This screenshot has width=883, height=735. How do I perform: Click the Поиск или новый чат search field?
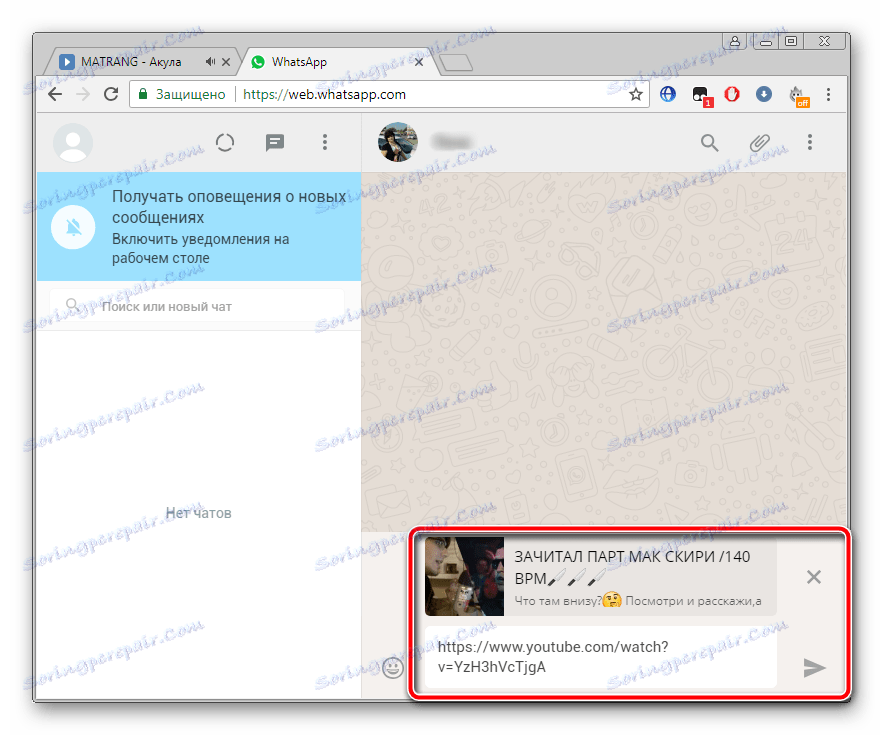[x=197, y=306]
